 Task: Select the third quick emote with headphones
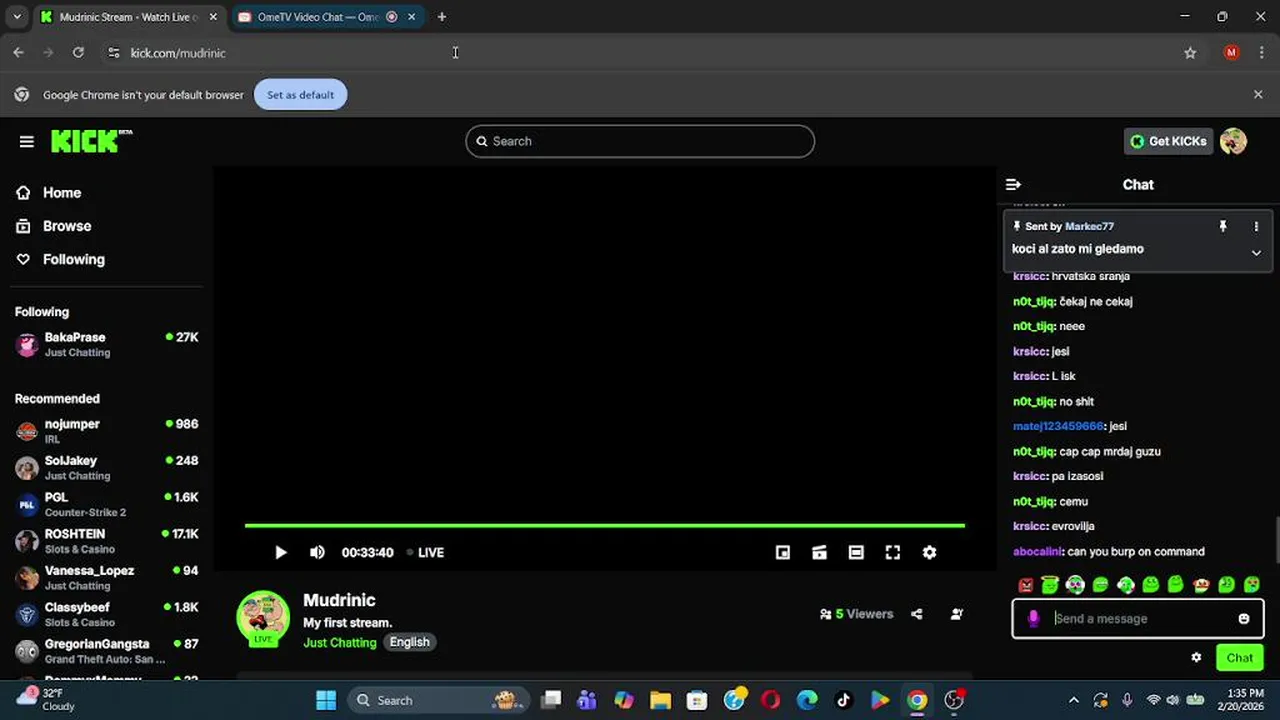tap(1075, 585)
